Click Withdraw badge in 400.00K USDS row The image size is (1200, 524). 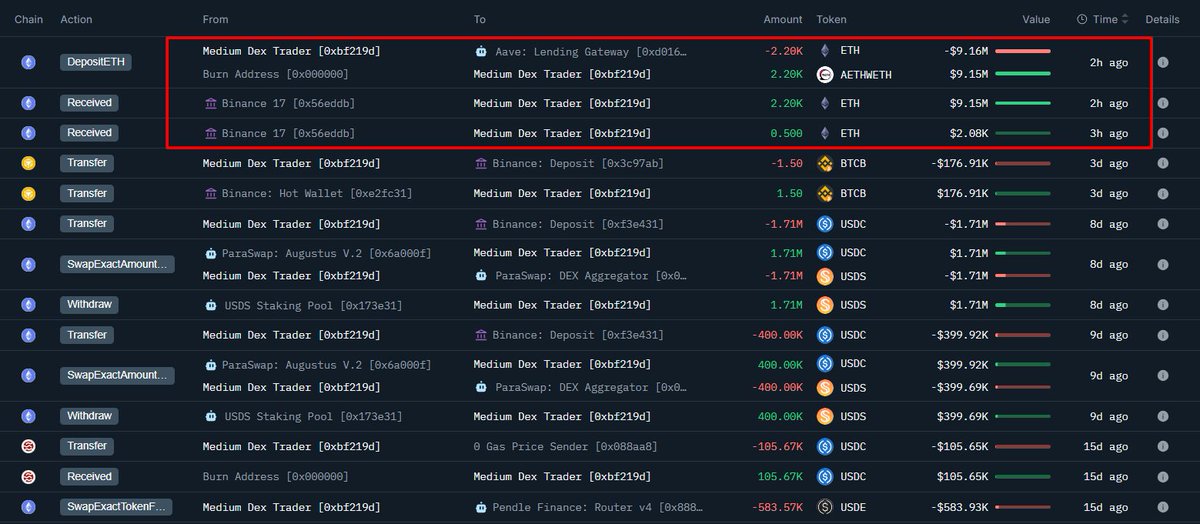click(89, 416)
